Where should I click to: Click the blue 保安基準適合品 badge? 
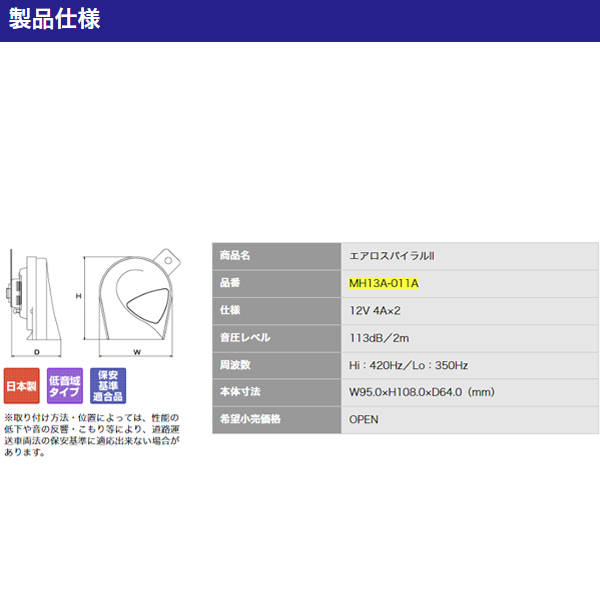pos(107,385)
